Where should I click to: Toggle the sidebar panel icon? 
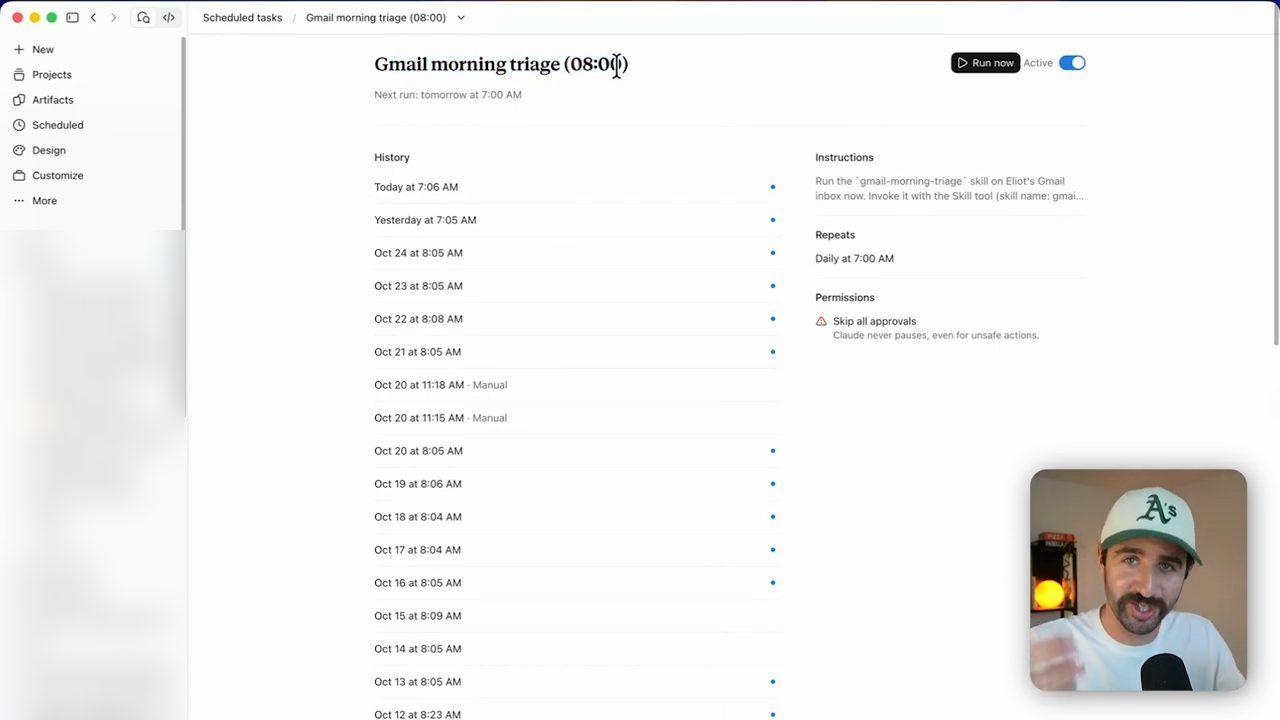point(72,17)
